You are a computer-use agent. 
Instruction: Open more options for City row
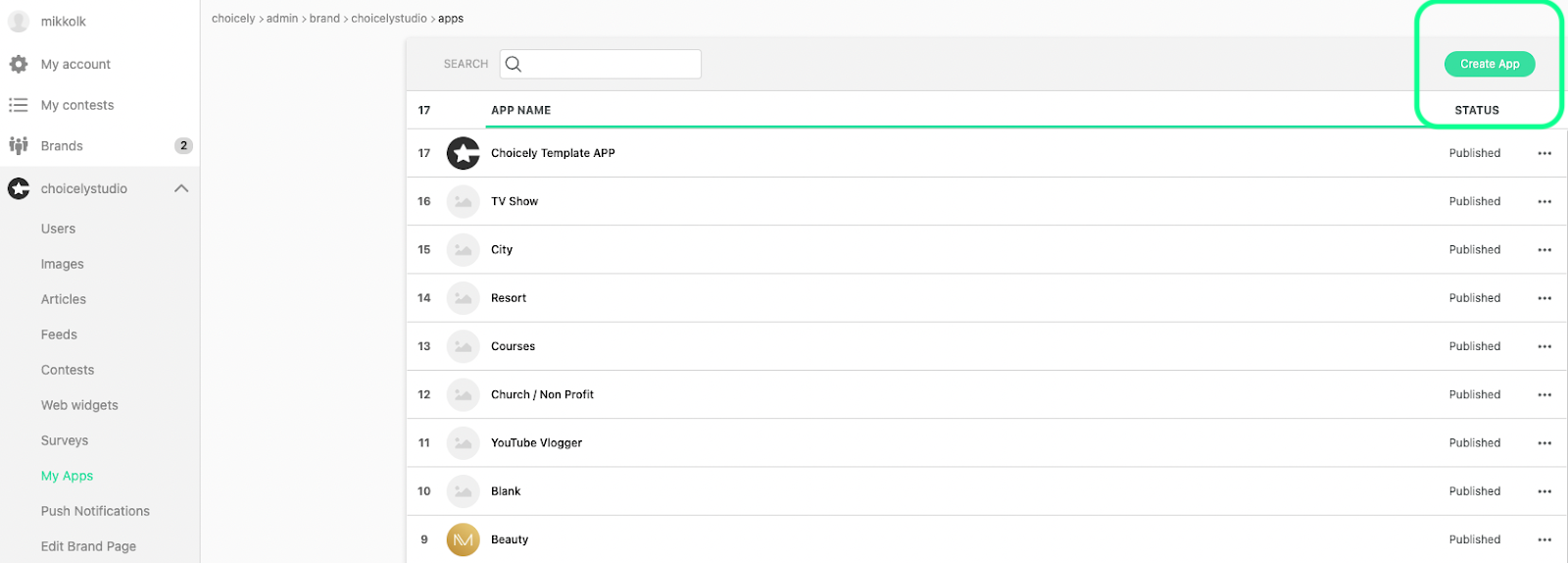[x=1544, y=249]
